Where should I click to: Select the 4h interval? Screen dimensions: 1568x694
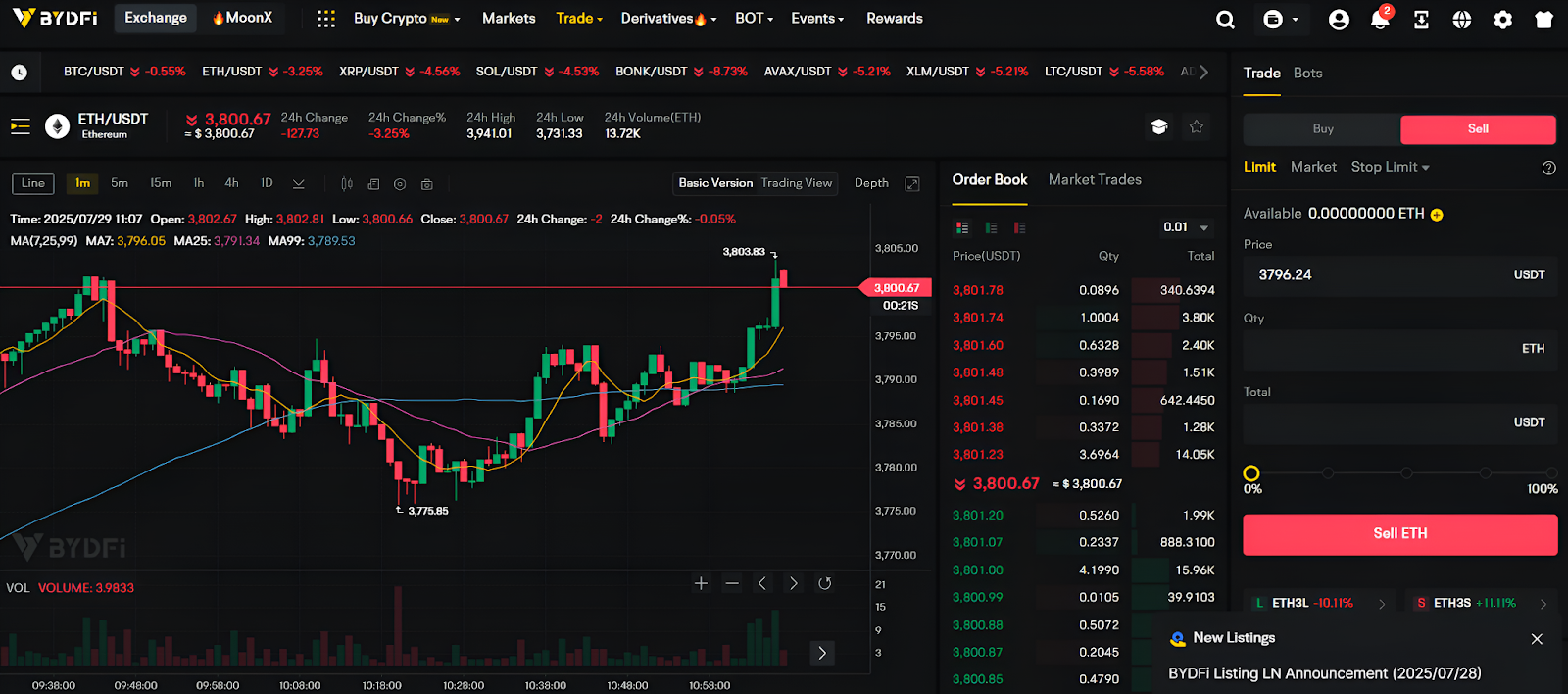click(232, 183)
